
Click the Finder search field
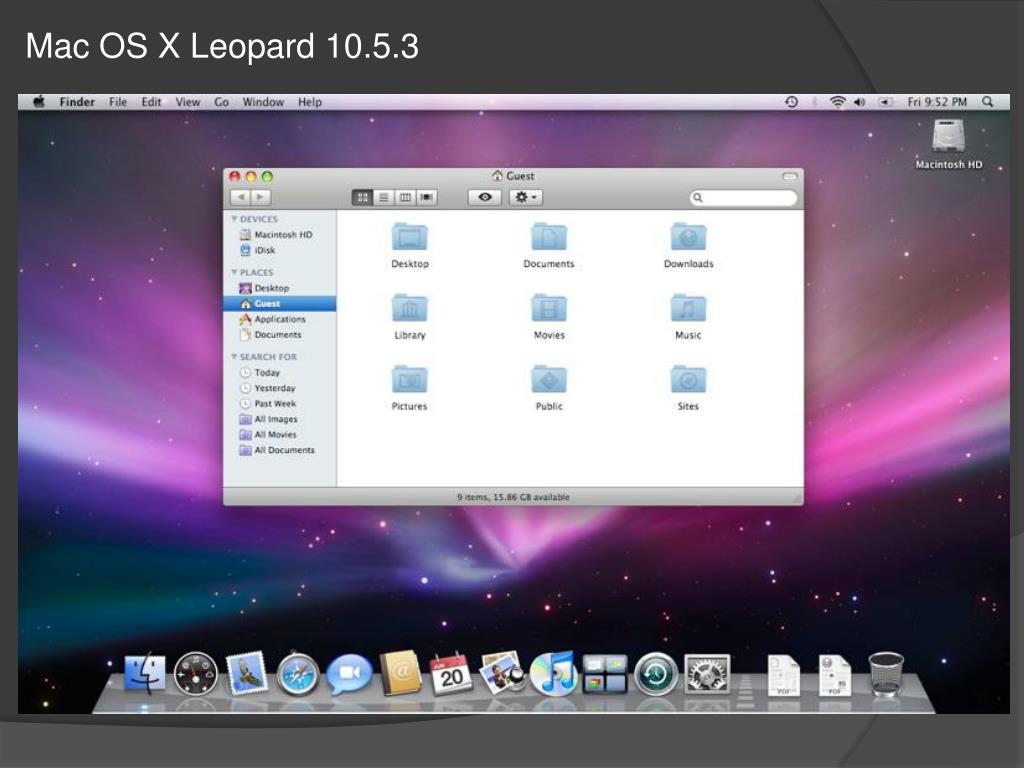coord(743,197)
